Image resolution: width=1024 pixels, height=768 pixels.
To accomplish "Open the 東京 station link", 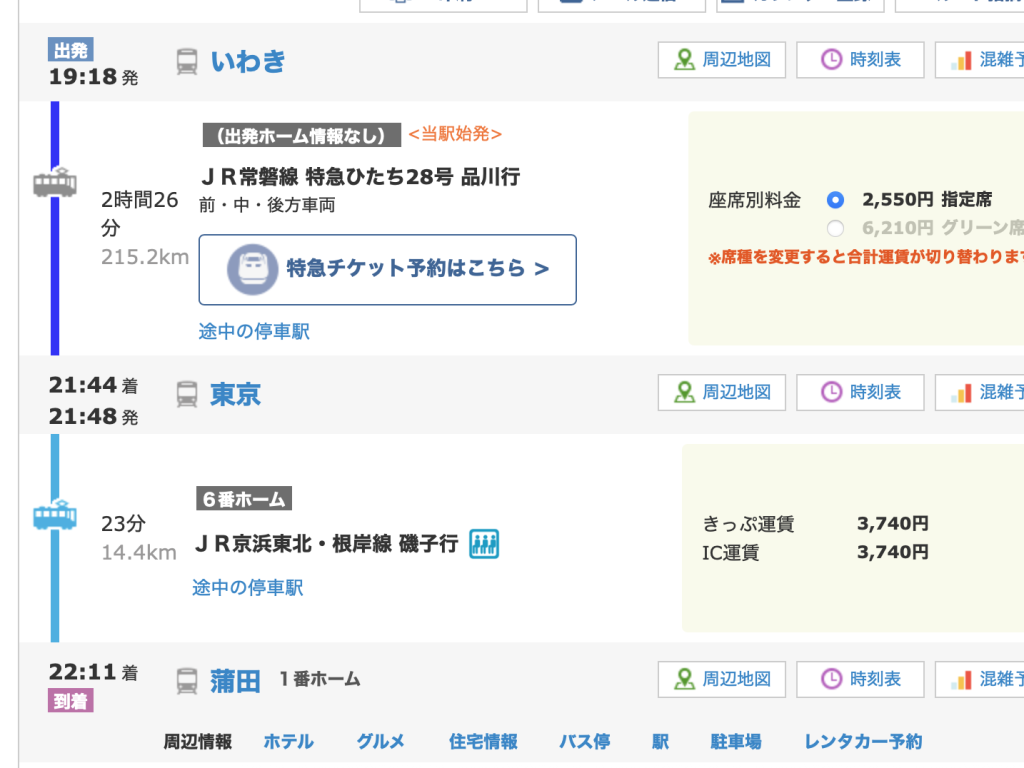I will pos(235,394).
